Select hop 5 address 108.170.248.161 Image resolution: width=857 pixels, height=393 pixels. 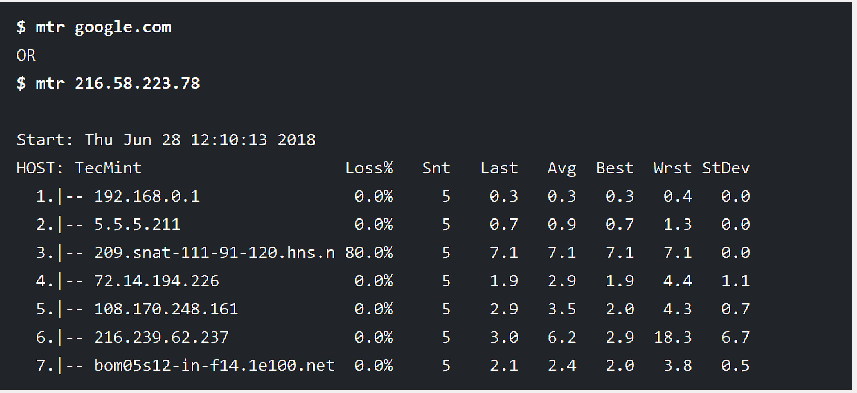tap(166, 309)
